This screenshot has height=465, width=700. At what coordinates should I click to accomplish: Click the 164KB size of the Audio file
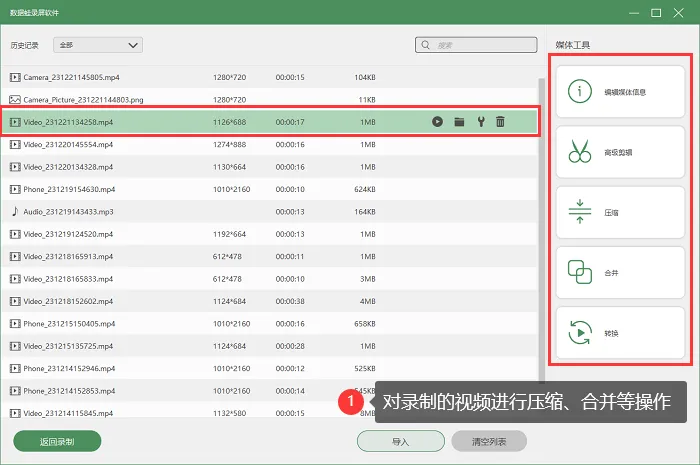click(x=365, y=212)
